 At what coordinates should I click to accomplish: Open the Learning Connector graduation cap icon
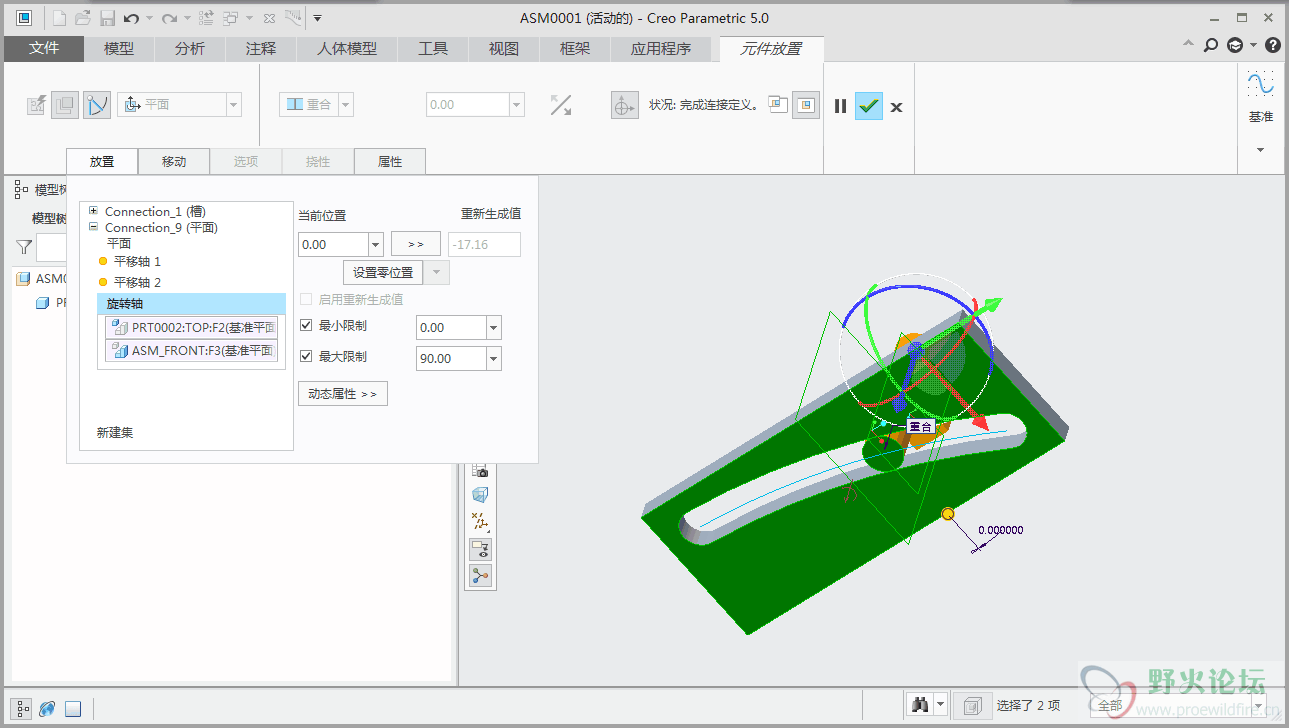(x=1236, y=45)
